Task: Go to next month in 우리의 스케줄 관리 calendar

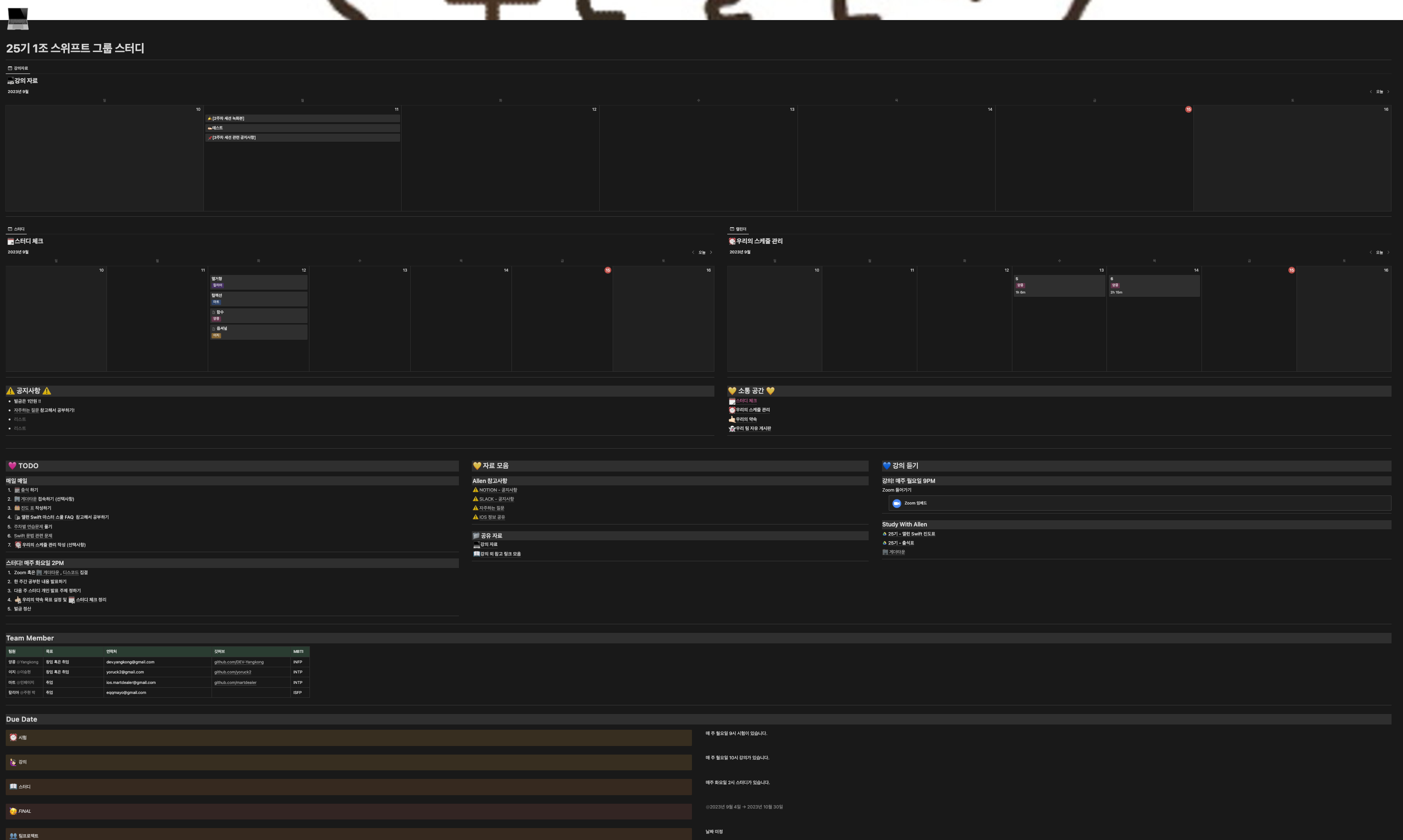Action: (x=1388, y=252)
